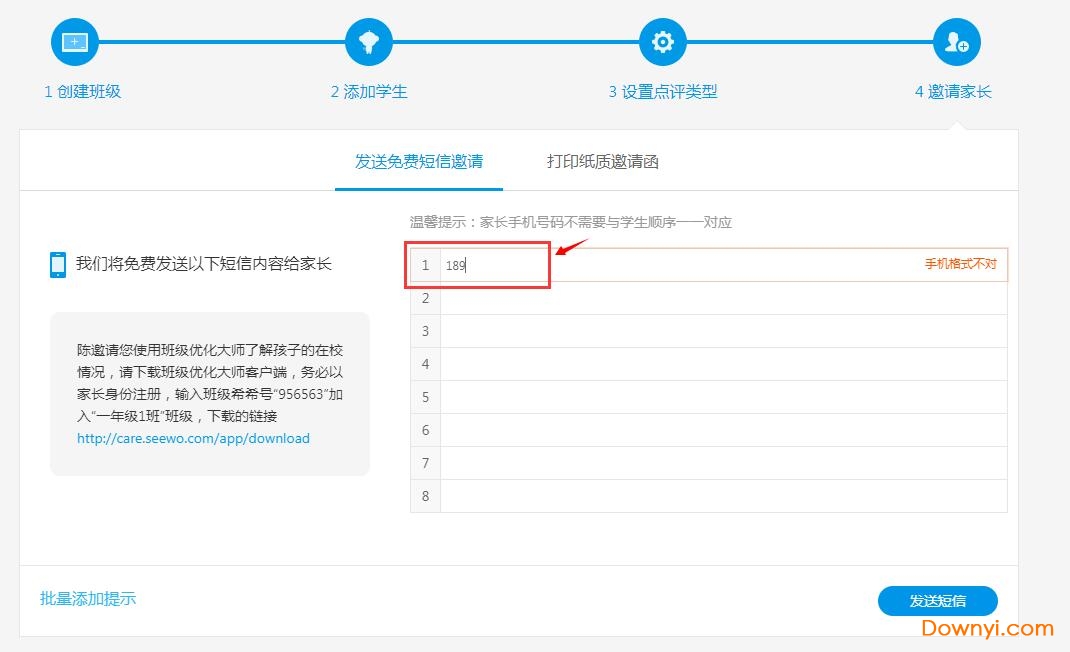Click the Create Class step icon
This screenshot has width=1070, height=652.
[75, 42]
